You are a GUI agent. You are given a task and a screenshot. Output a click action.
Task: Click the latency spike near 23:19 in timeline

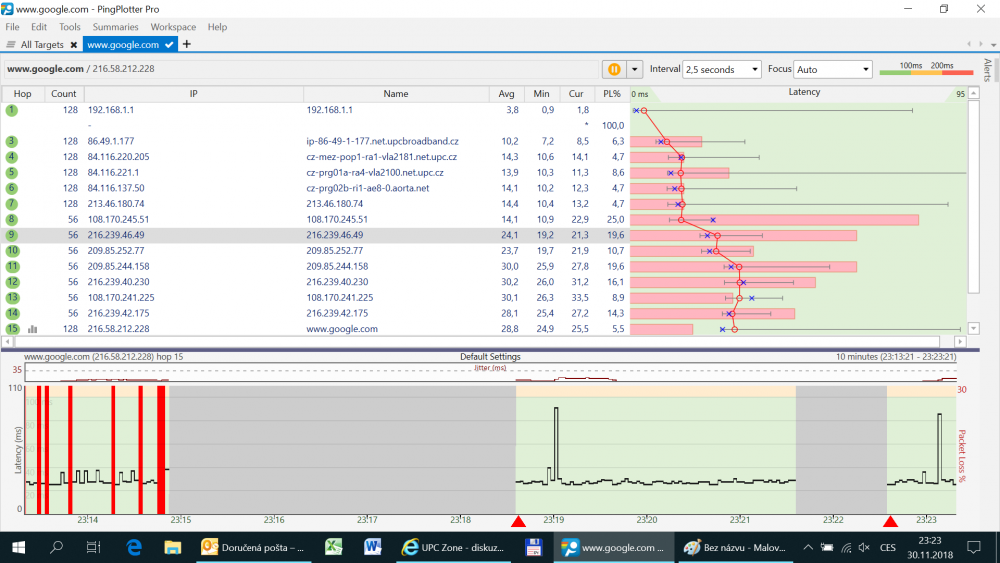[x=555, y=443]
